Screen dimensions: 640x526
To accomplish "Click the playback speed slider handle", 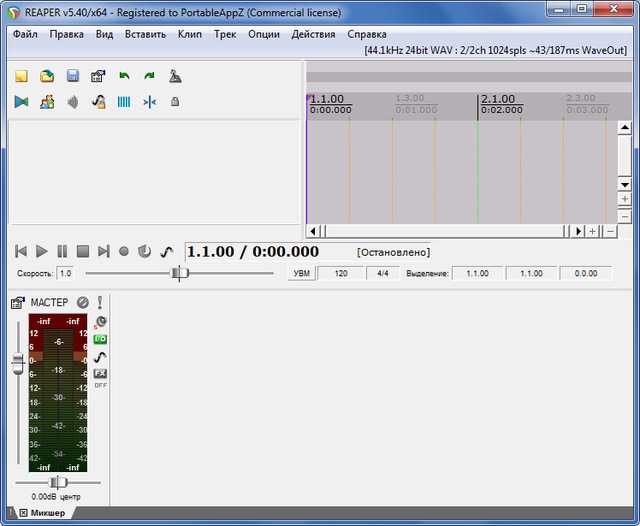I will 179,273.
